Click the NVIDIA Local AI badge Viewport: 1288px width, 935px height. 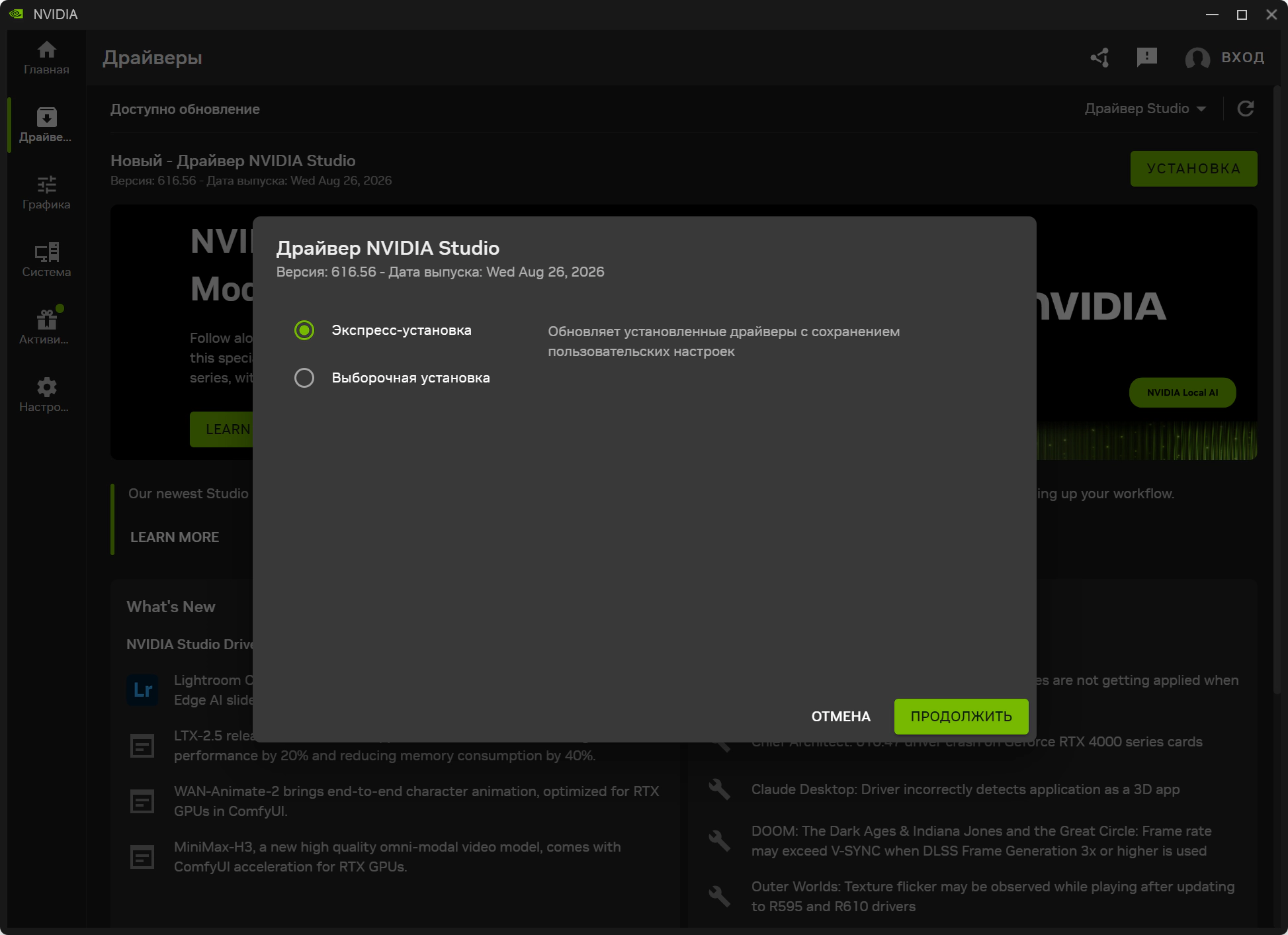1182,392
